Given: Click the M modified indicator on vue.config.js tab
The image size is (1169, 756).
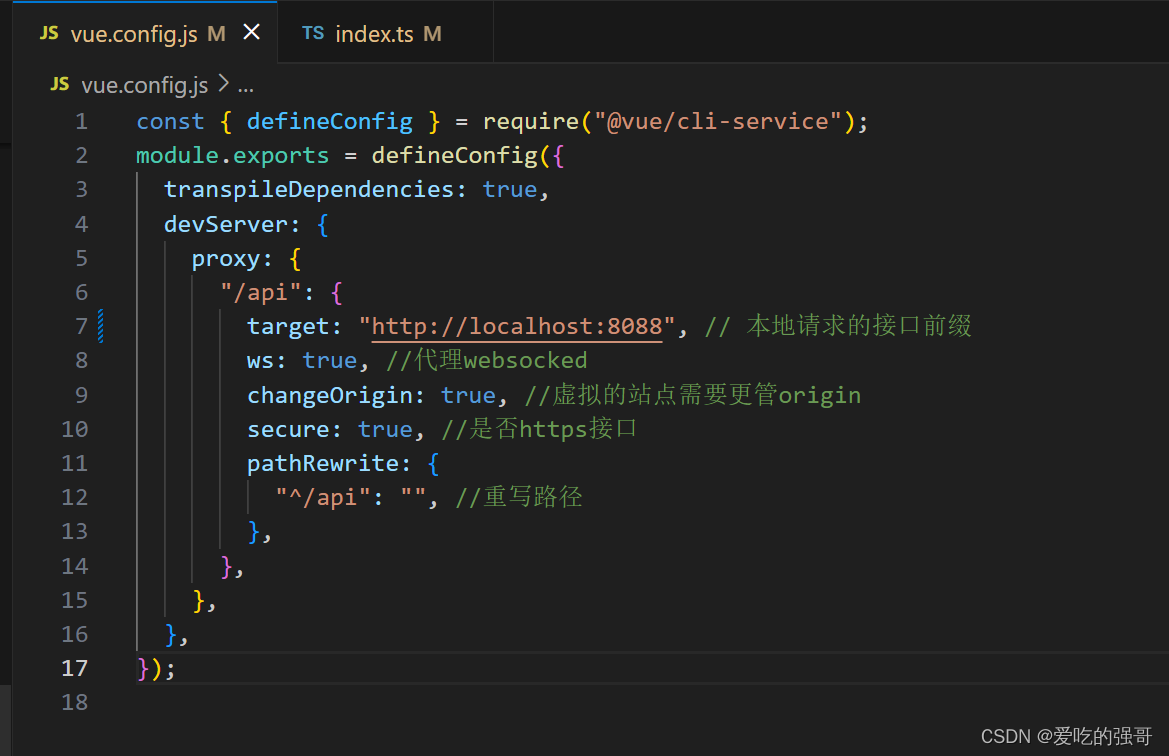Looking at the screenshot, I should coord(216,33).
